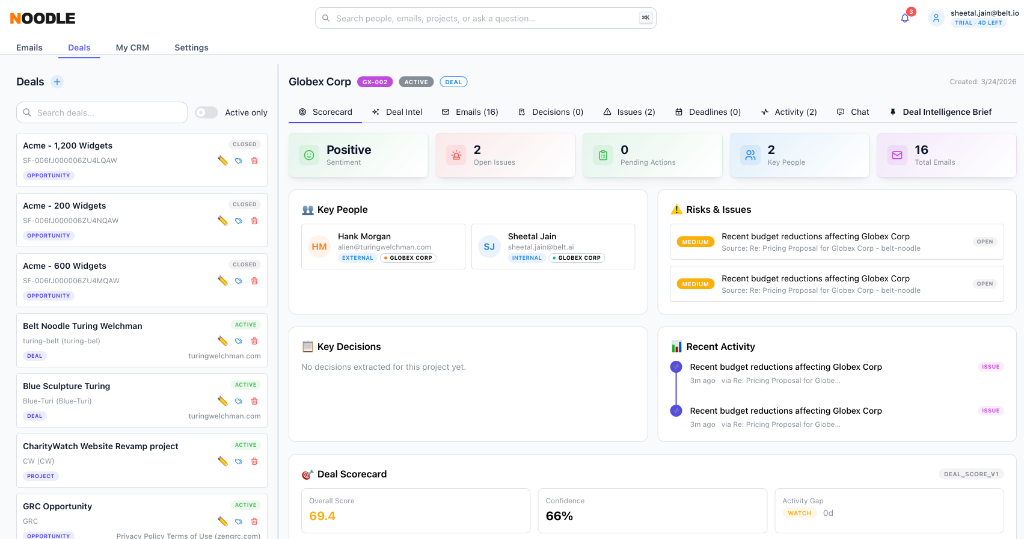This screenshot has width=1024, height=539.
Task: Open the notifications bell
Action: point(904,18)
